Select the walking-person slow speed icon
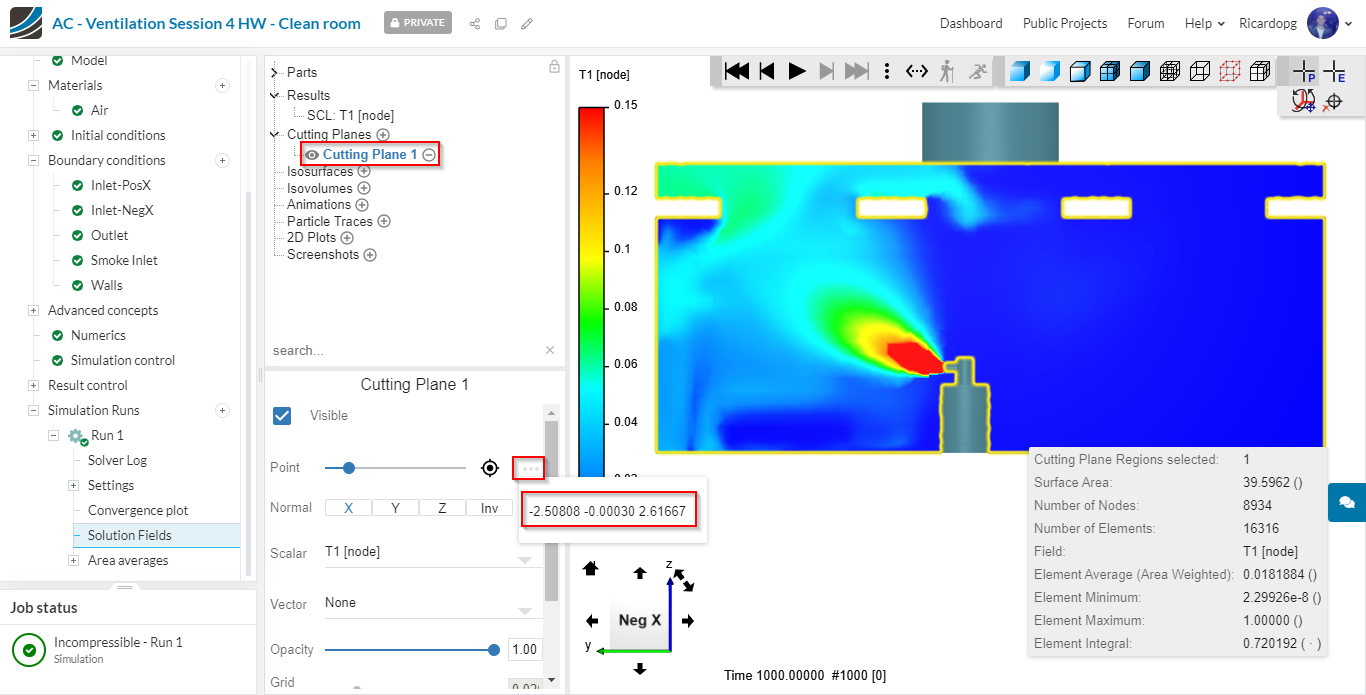 (947, 71)
